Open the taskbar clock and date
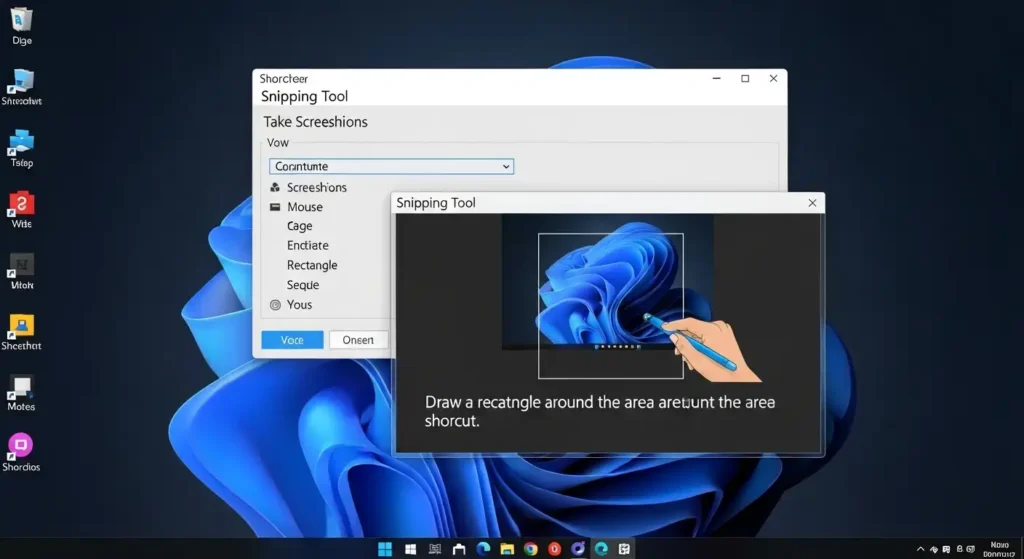Image resolution: width=1024 pixels, height=559 pixels. click(999, 549)
